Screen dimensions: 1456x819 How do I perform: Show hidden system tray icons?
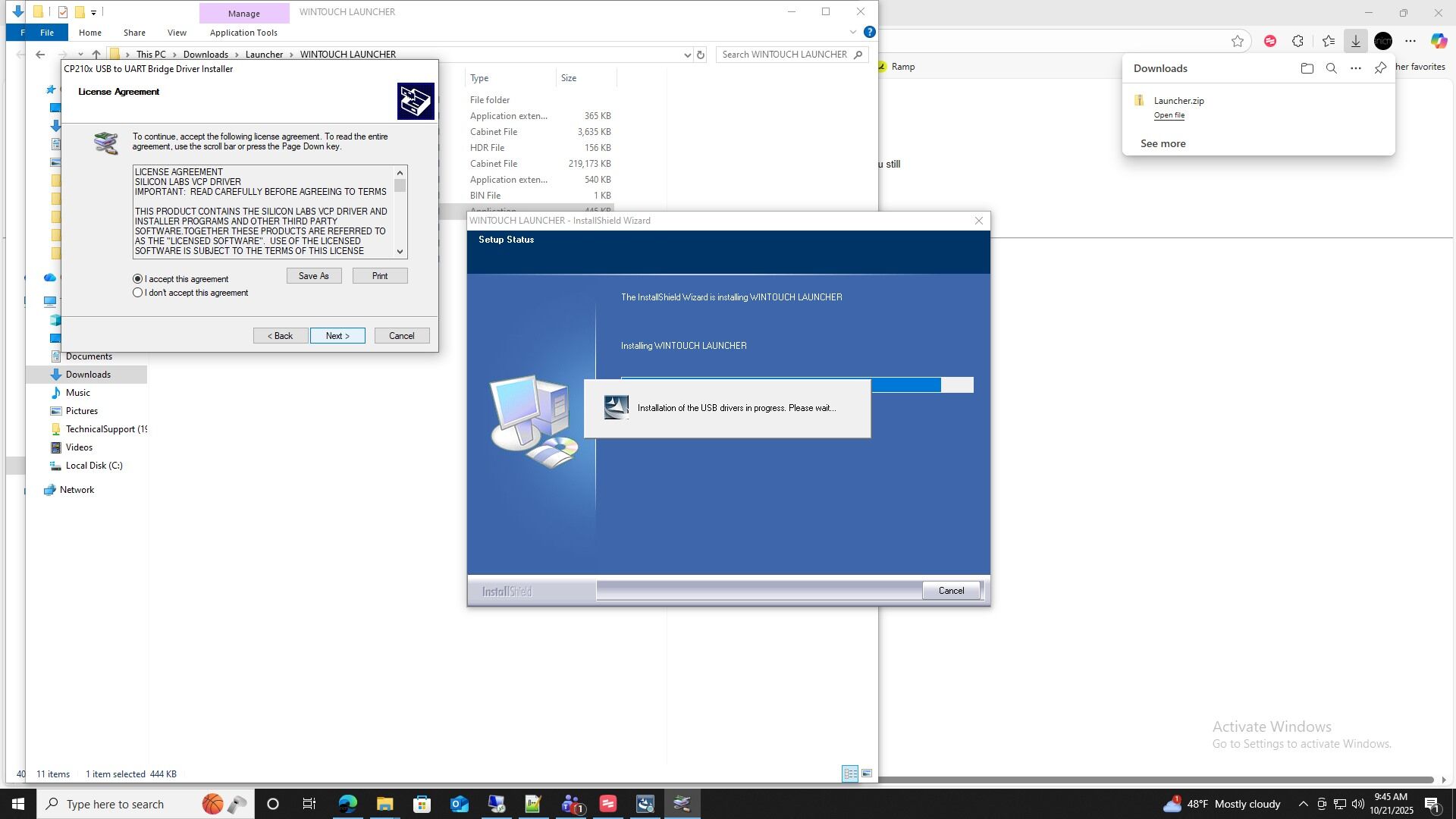tap(1303, 804)
